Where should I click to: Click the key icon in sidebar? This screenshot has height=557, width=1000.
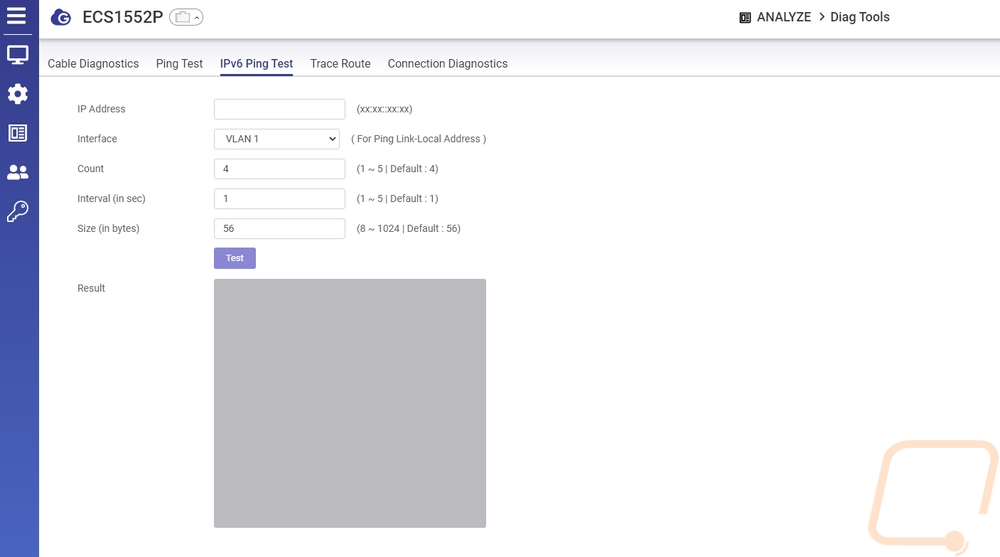click(17, 211)
